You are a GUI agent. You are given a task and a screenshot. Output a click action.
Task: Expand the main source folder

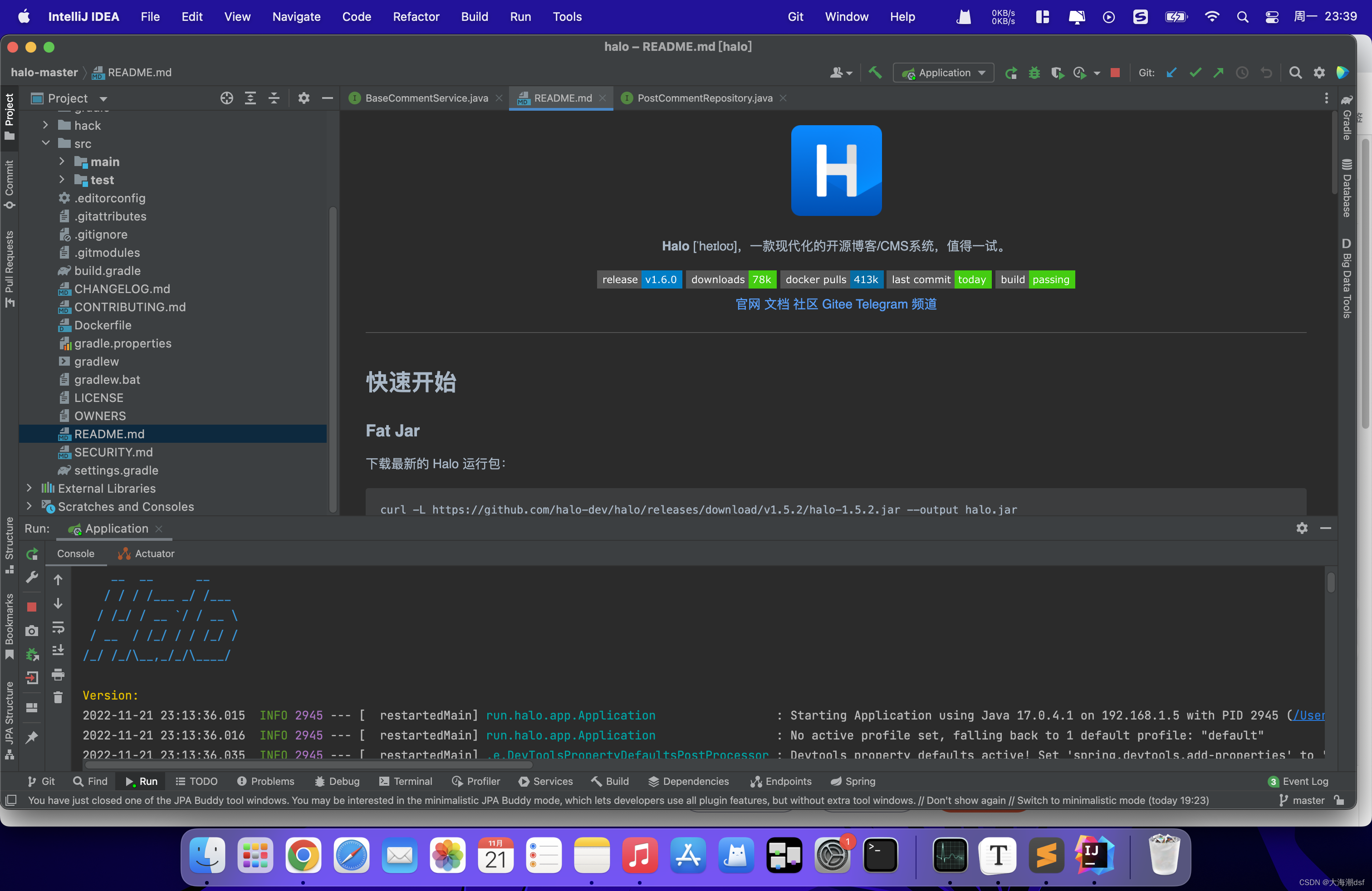click(x=62, y=162)
